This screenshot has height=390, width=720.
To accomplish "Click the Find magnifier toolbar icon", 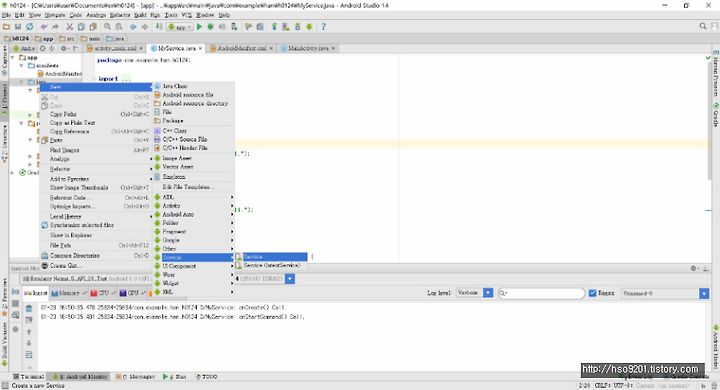I will pyautogui.click(x=107, y=27).
